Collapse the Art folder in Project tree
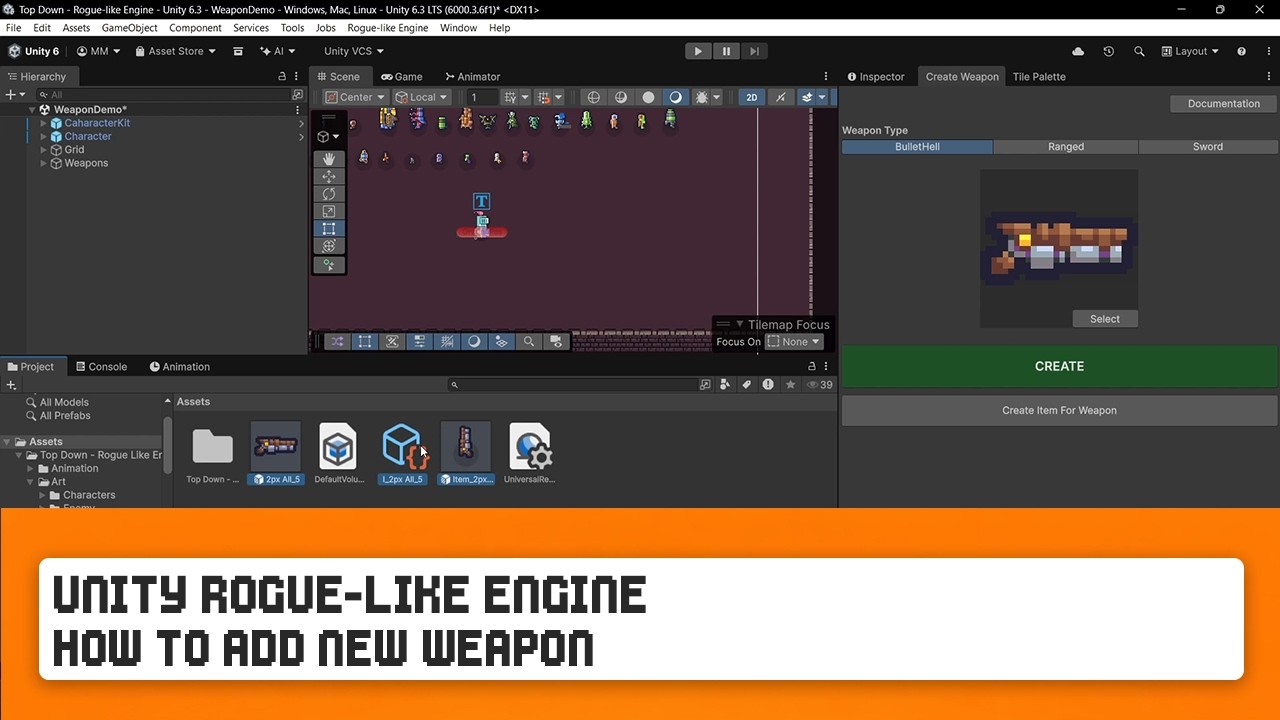The image size is (1280, 720). click(x=31, y=482)
